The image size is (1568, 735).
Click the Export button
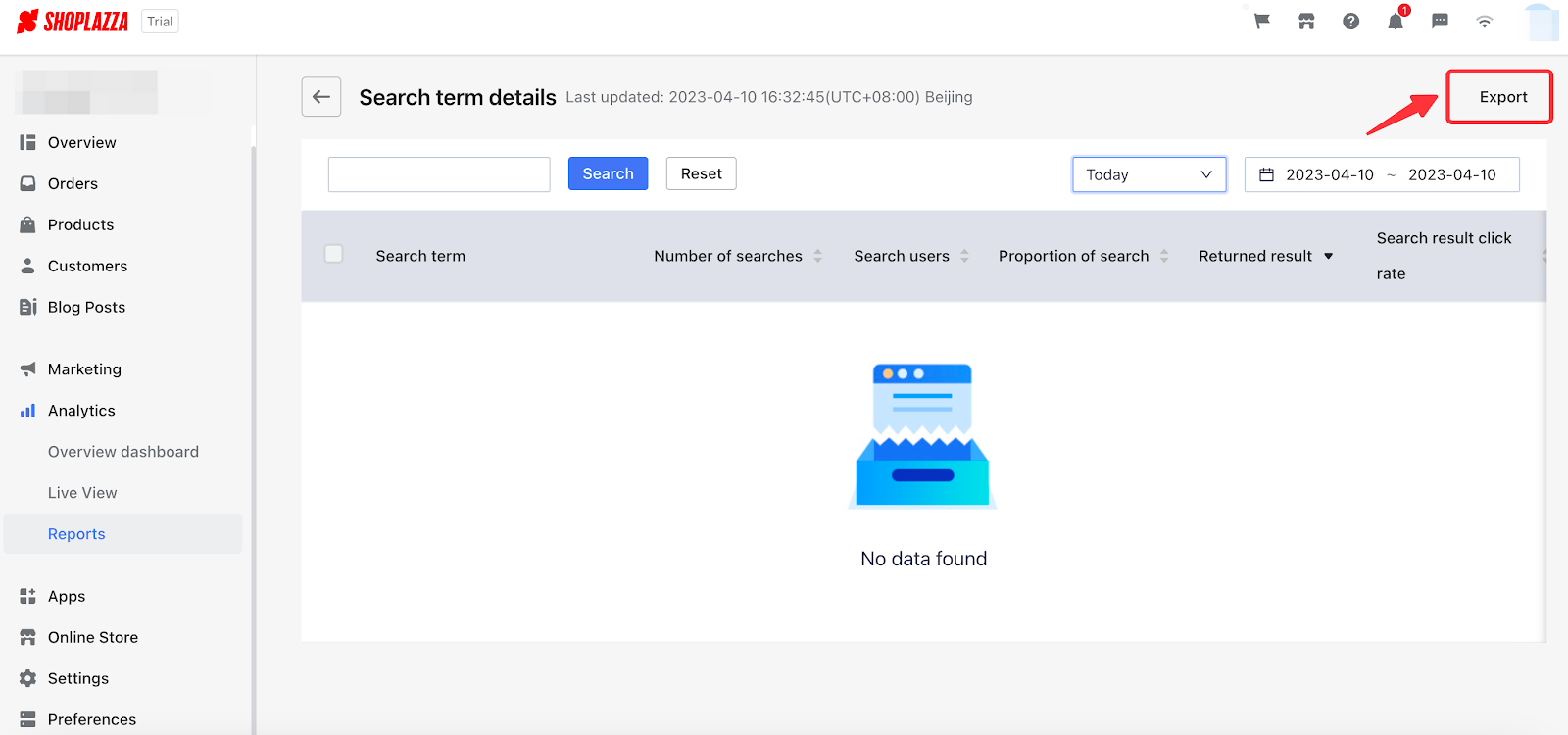pyautogui.click(x=1502, y=97)
